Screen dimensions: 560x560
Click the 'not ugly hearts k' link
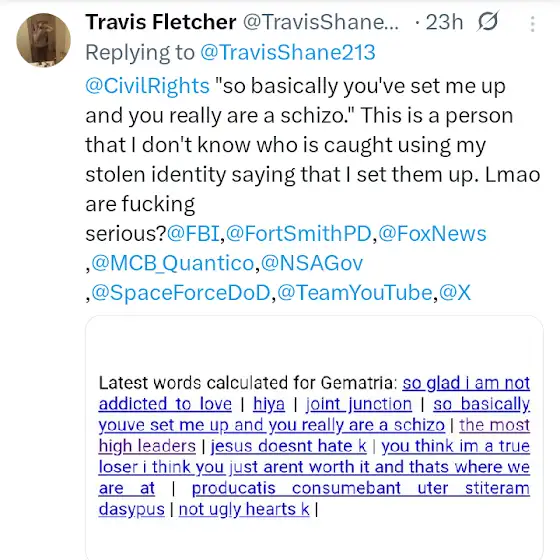pyautogui.click(x=244, y=509)
